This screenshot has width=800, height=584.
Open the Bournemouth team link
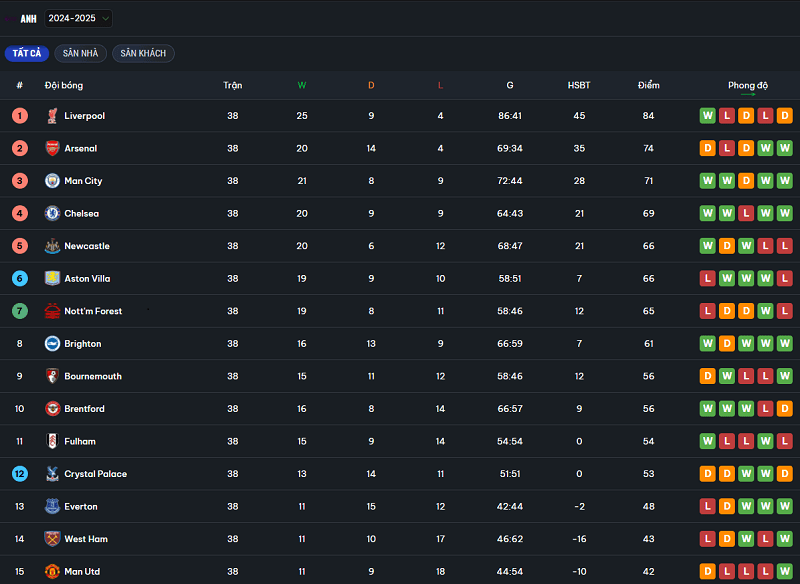click(x=93, y=376)
